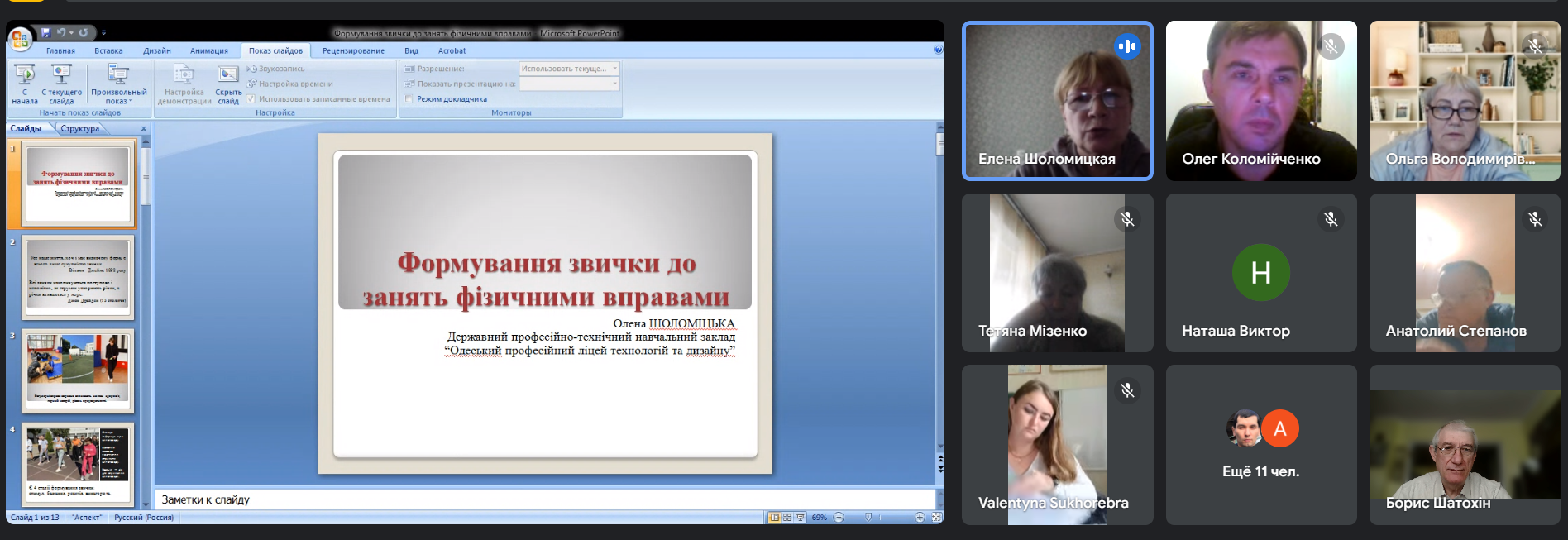The image size is (1568, 540).
Task: Click the Русский (Россия) language indicator
Action: [144, 518]
